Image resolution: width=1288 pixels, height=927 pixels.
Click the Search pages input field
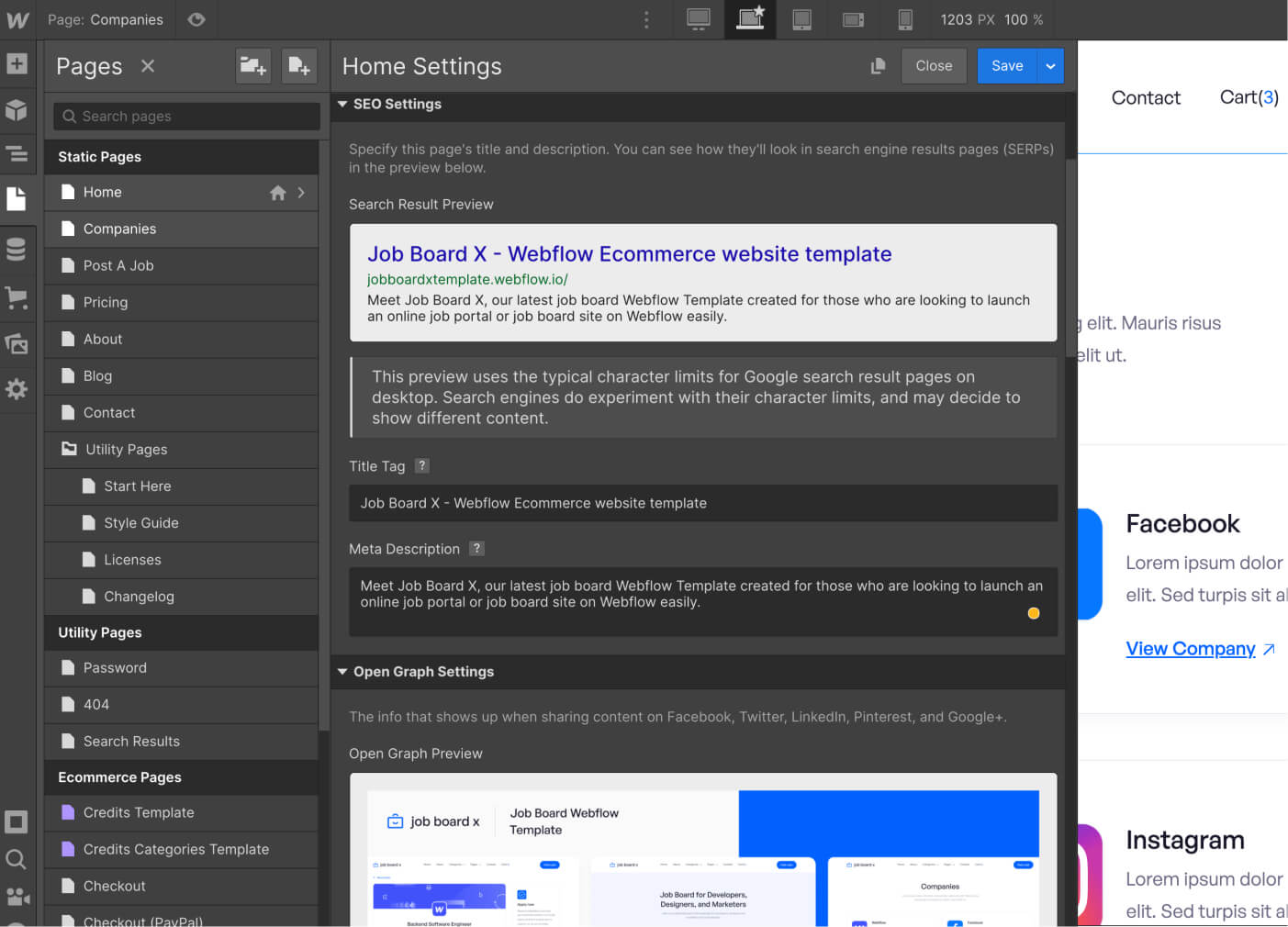[185, 116]
